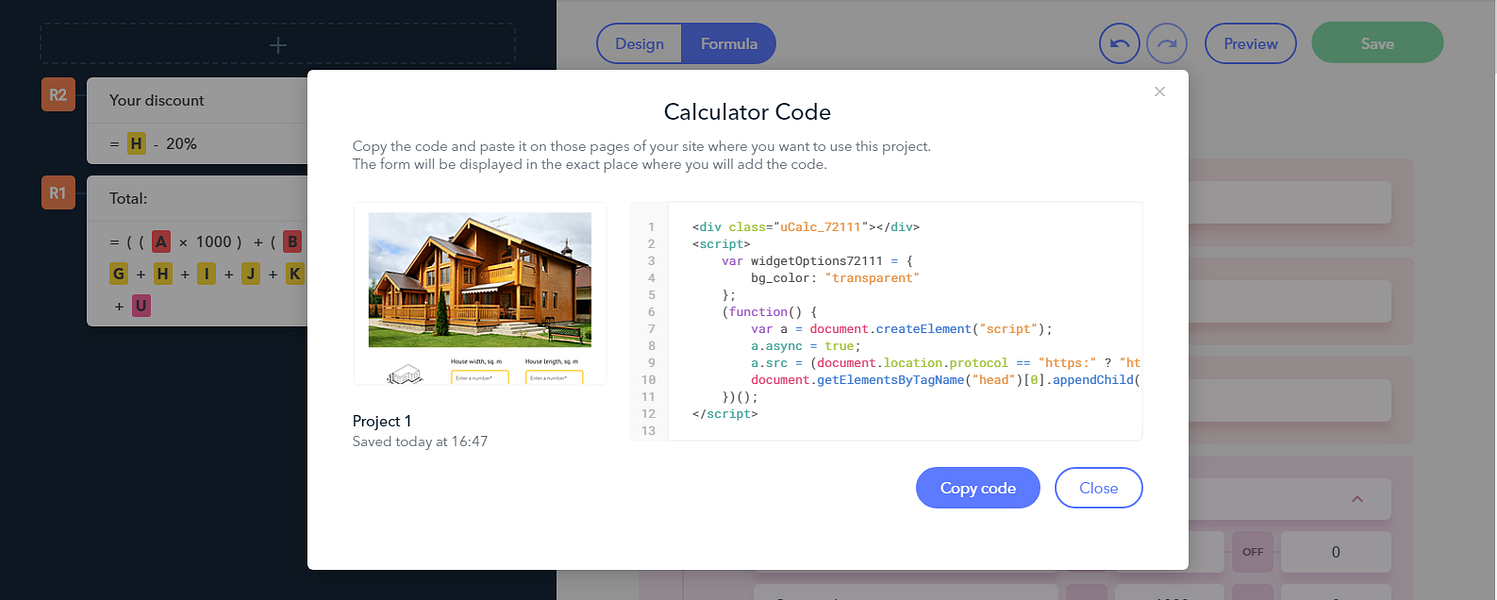
Task: Click red variable A in Total formula
Action: 161,241
